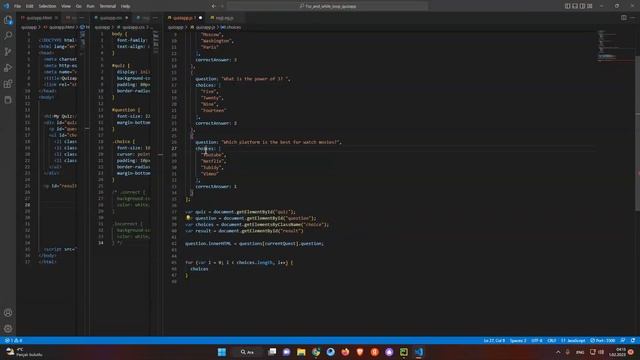Screen dimensions: 640x360
Task: Open the File menu
Action: (17, 6)
